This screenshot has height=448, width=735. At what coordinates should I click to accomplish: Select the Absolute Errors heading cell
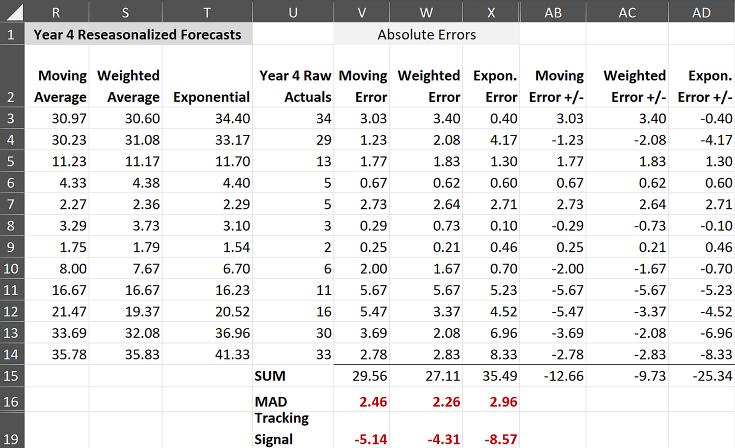[426, 34]
